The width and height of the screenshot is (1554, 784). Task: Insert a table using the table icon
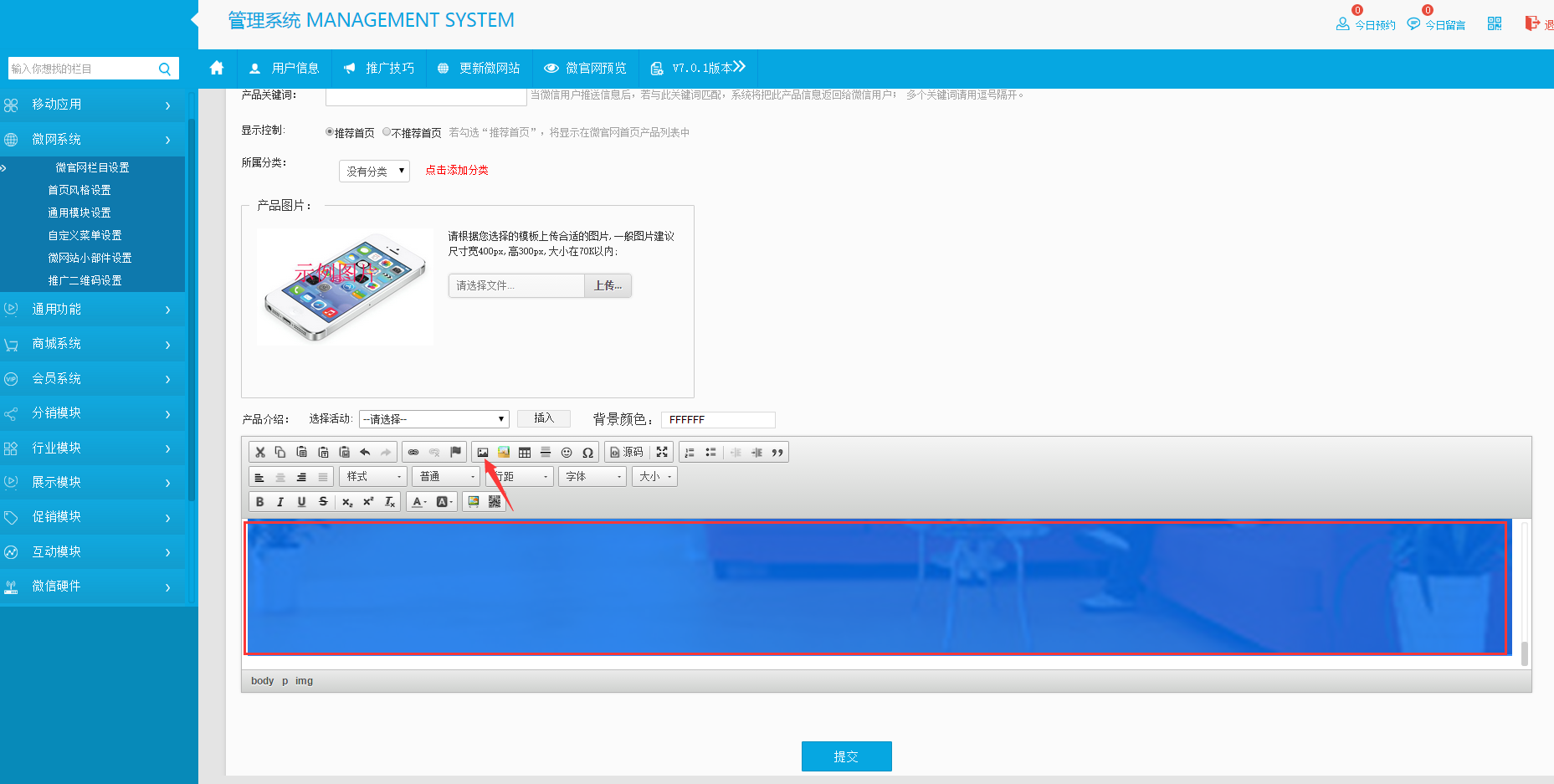[x=525, y=453]
